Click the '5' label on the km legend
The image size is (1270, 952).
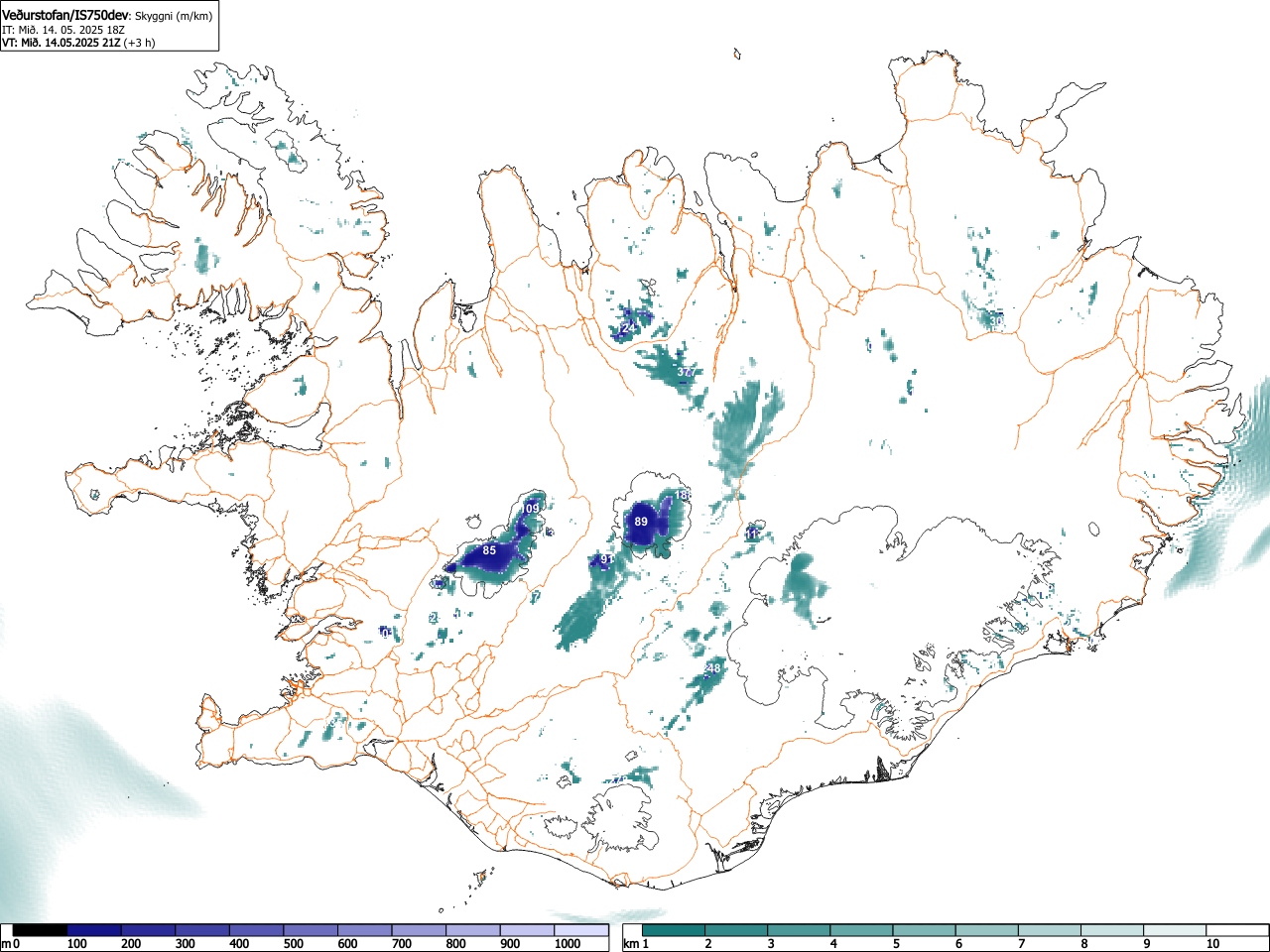coord(896,944)
